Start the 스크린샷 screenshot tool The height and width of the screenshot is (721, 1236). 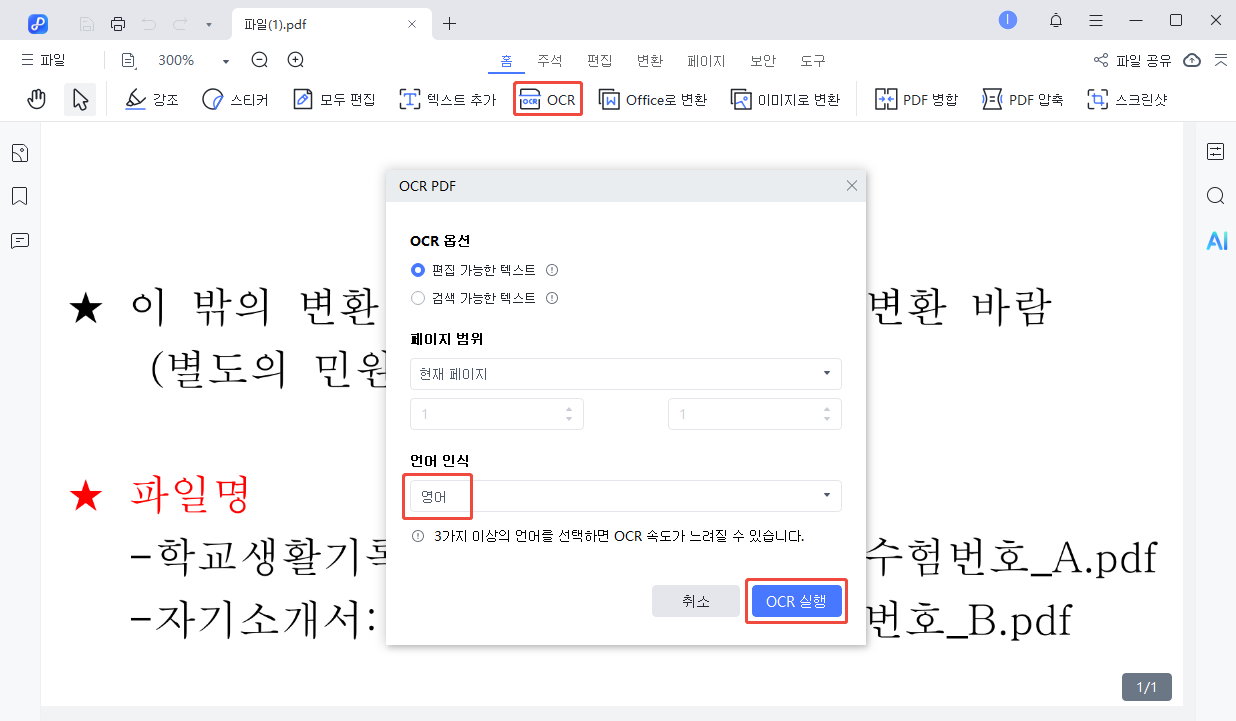pos(1127,99)
